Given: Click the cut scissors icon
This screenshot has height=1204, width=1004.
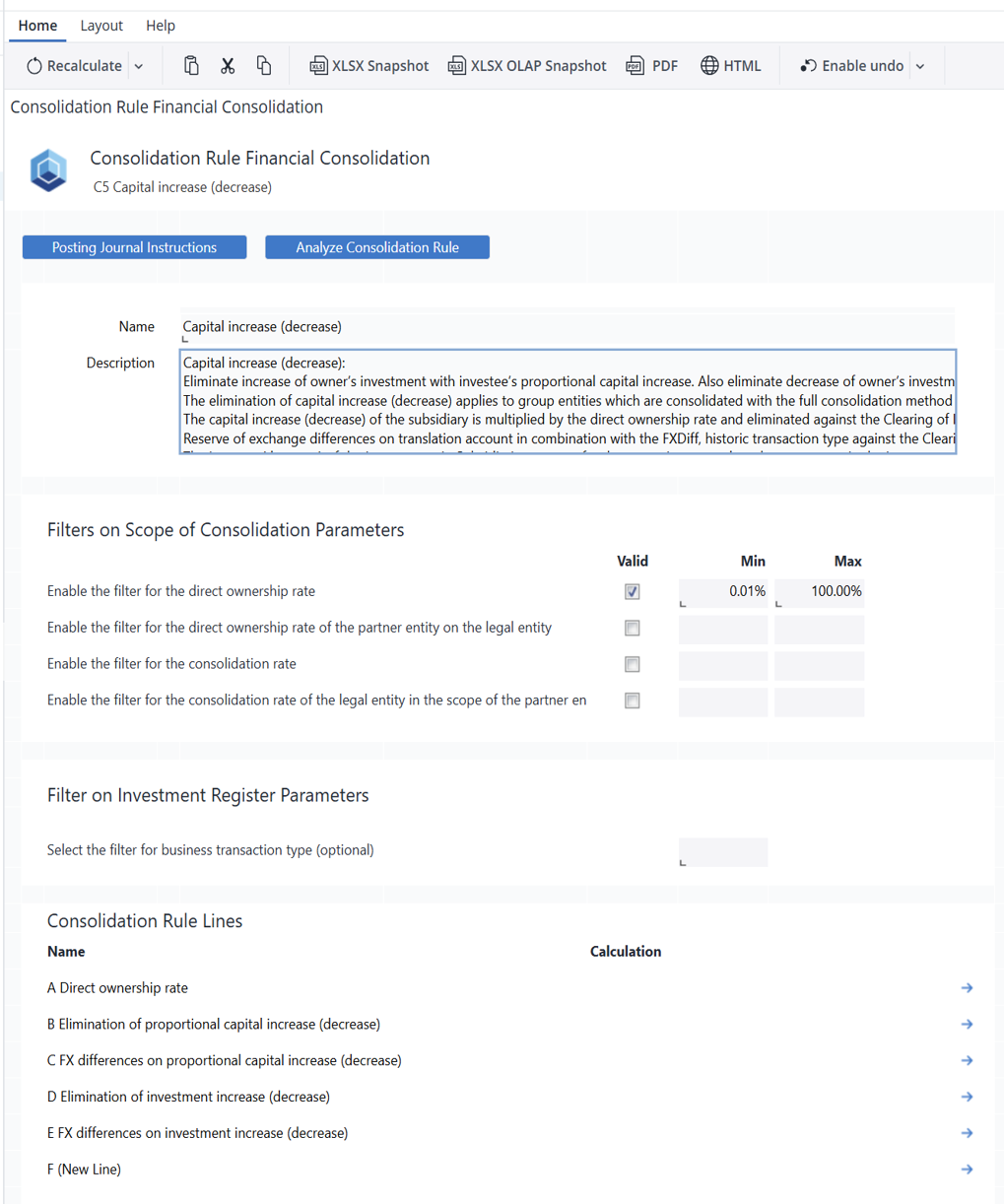Looking at the screenshot, I should pyautogui.click(x=228, y=66).
